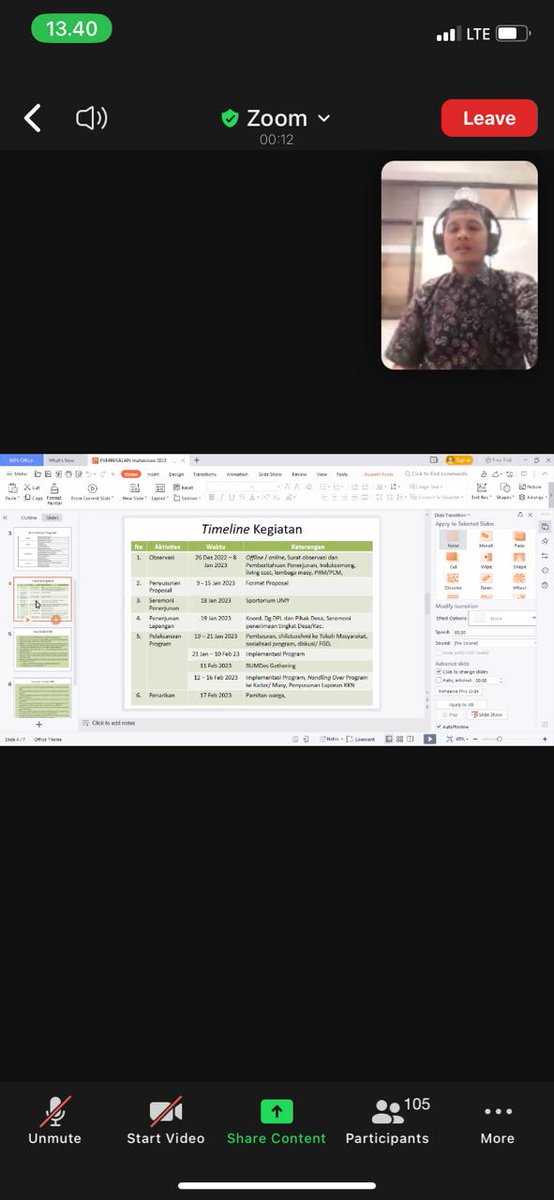
Task: Switch to the Outline panel tab
Action: (29, 517)
